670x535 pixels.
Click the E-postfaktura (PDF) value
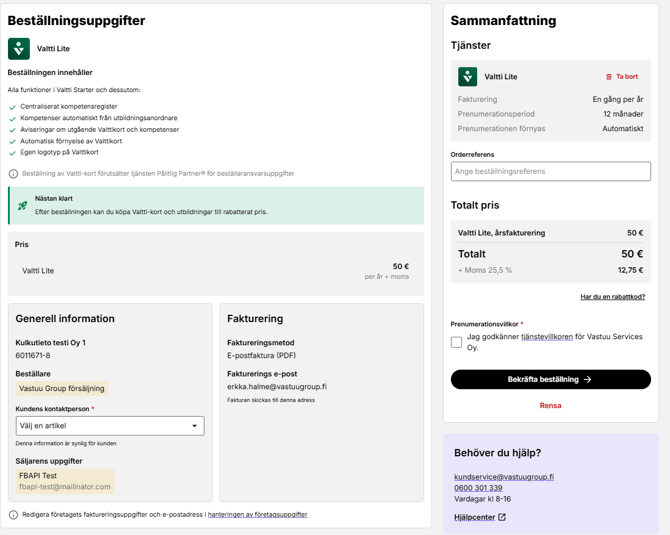click(x=262, y=356)
